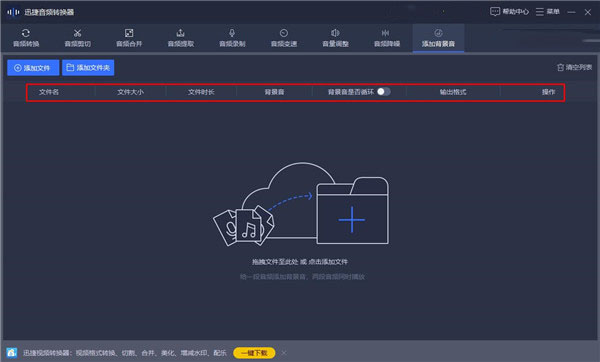This screenshot has height=362, width=600.
Task: Open the 音频合并 audio merge tool
Action: coord(129,38)
